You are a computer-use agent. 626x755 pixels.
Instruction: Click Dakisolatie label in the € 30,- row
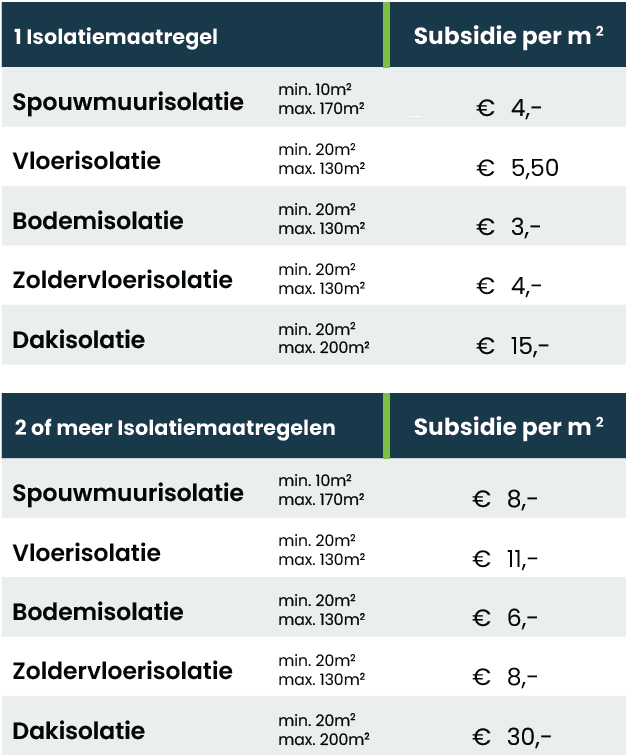79,730
